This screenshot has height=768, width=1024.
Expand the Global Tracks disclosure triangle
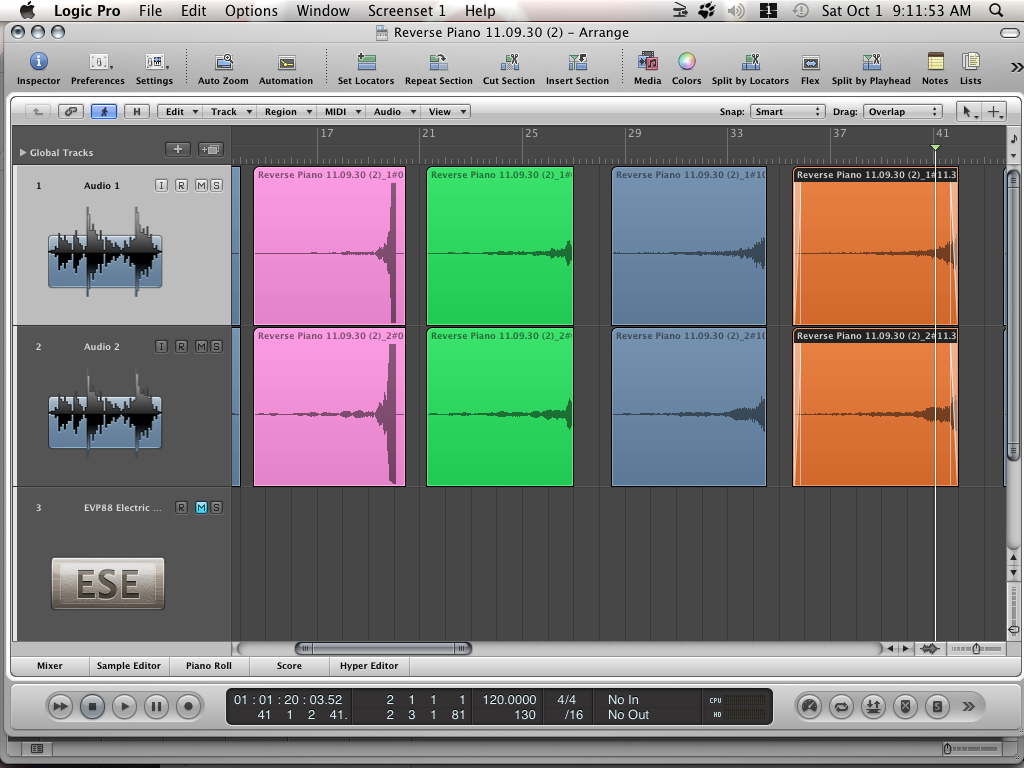pos(23,153)
